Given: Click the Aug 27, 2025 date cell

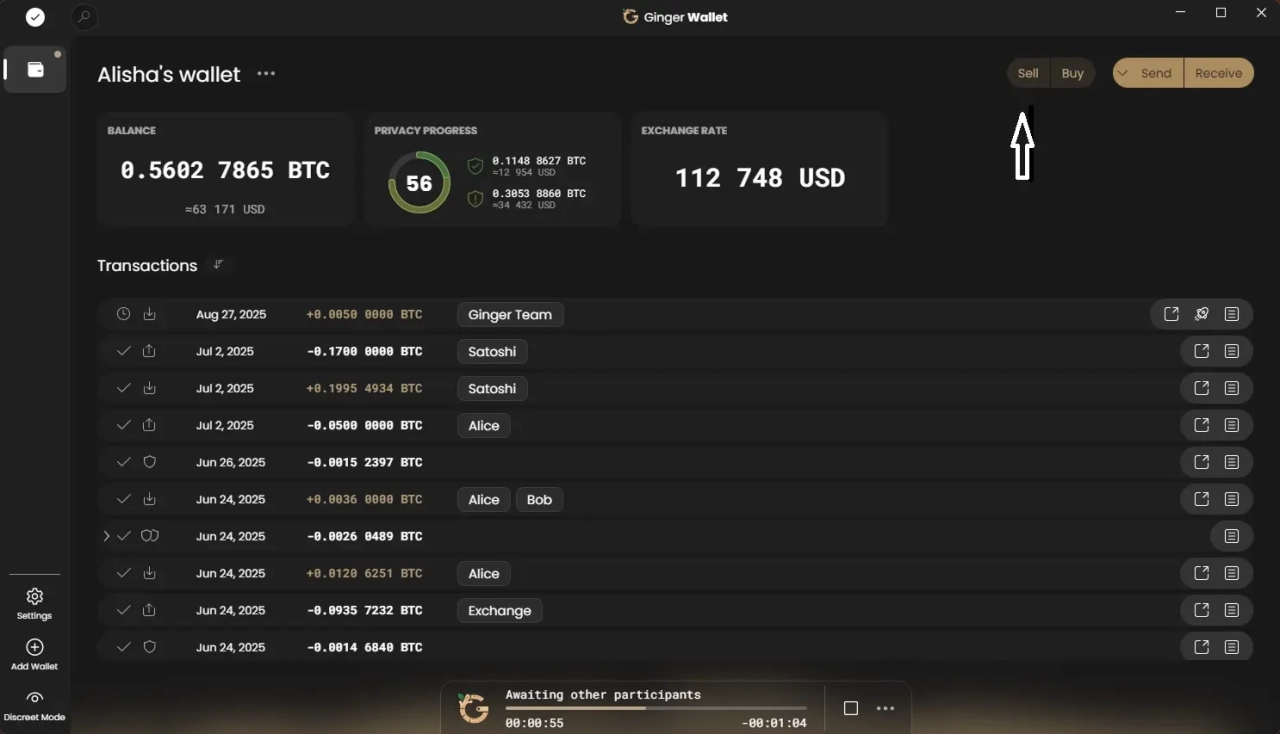Looking at the screenshot, I should pos(231,314).
